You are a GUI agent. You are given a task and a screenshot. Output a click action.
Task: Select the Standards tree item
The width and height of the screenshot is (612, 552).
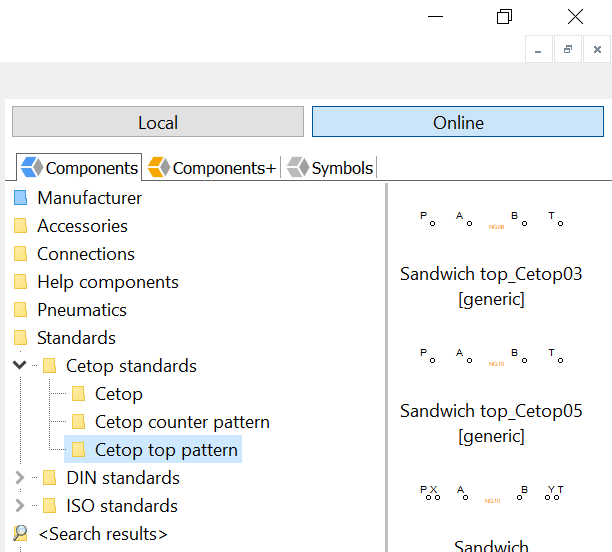pyautogui.click(x=76, y=338)
